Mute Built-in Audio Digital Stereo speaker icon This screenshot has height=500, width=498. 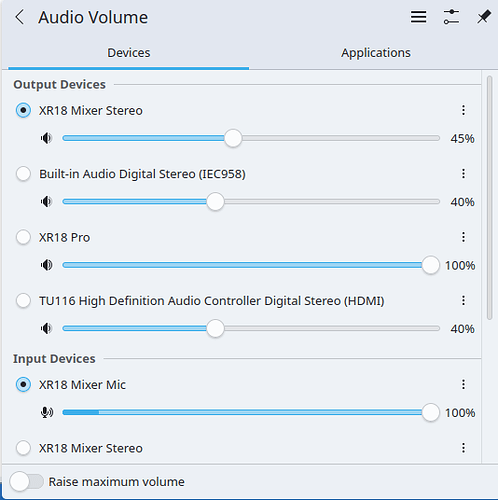(47, 201)
